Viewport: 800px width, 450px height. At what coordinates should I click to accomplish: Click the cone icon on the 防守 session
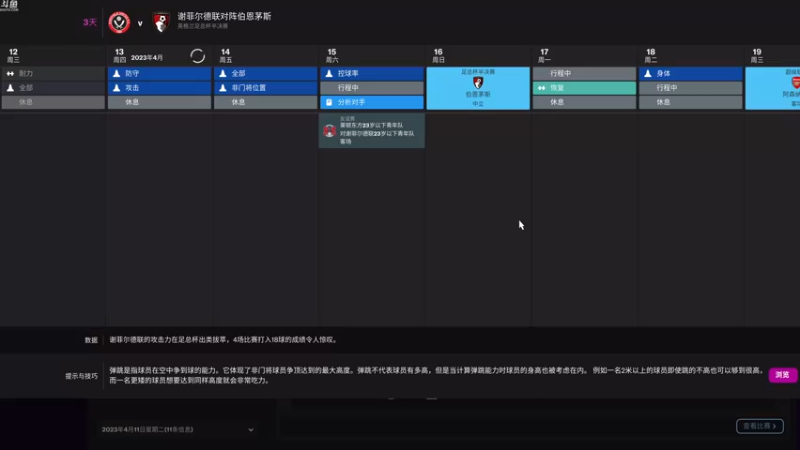[116, 73]
